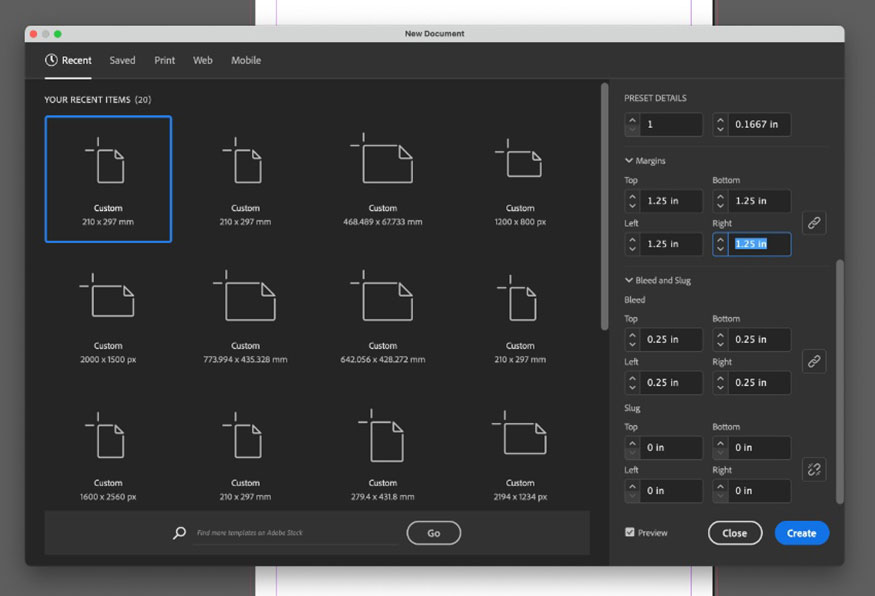Click the Close button
This screenshot has width=875, height=596.
point(735,533)
